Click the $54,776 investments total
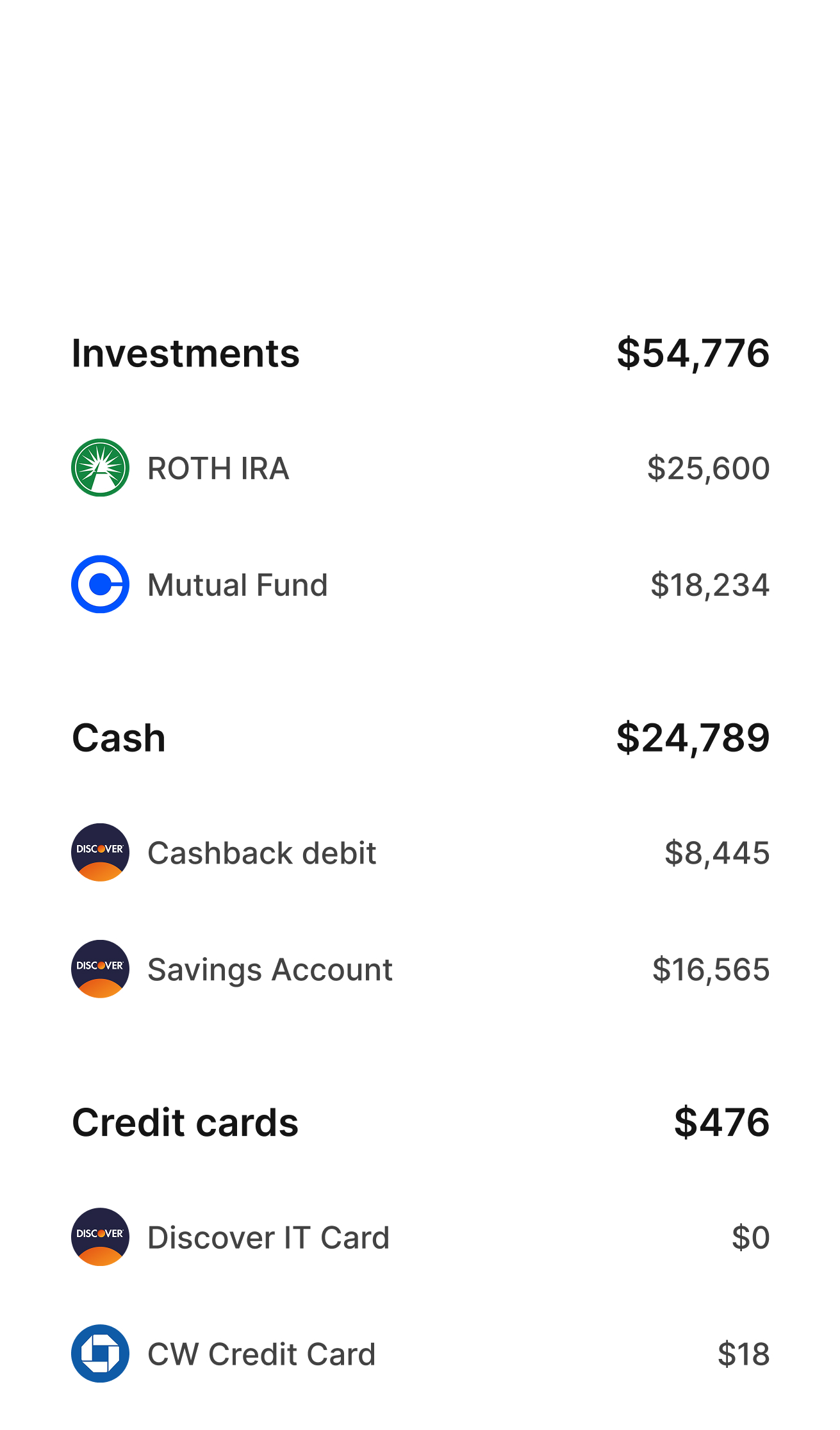The image size is (840, 1430). 693,353
